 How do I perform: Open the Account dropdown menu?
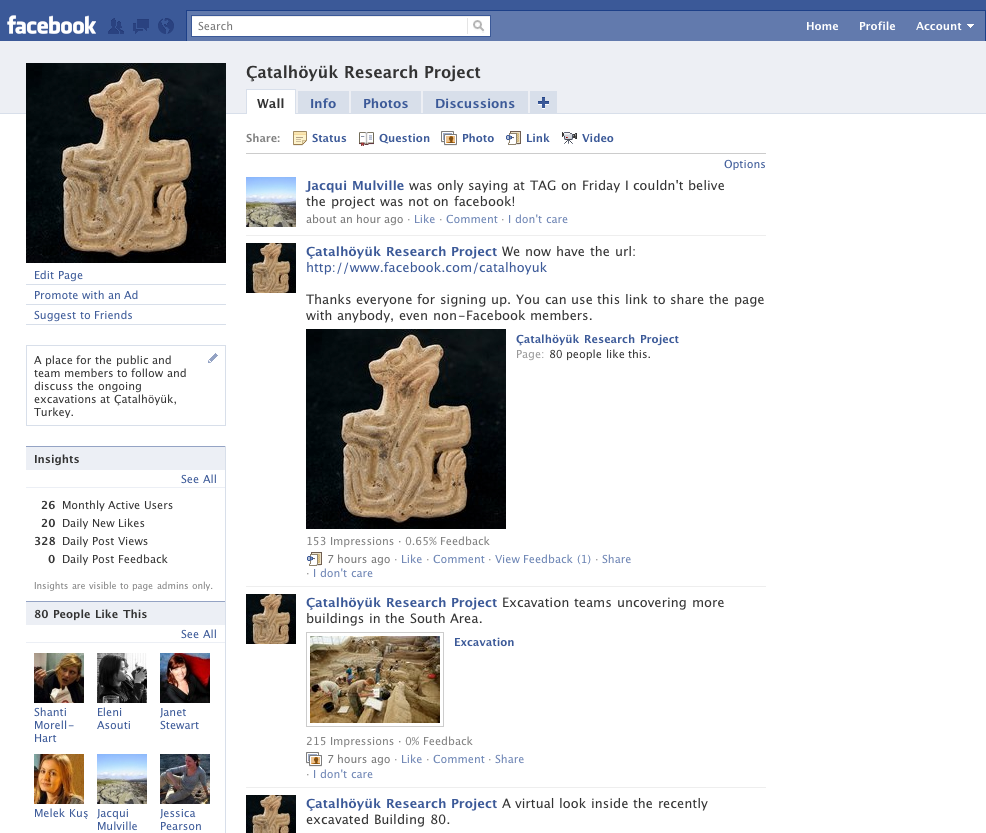click(944, 26)
